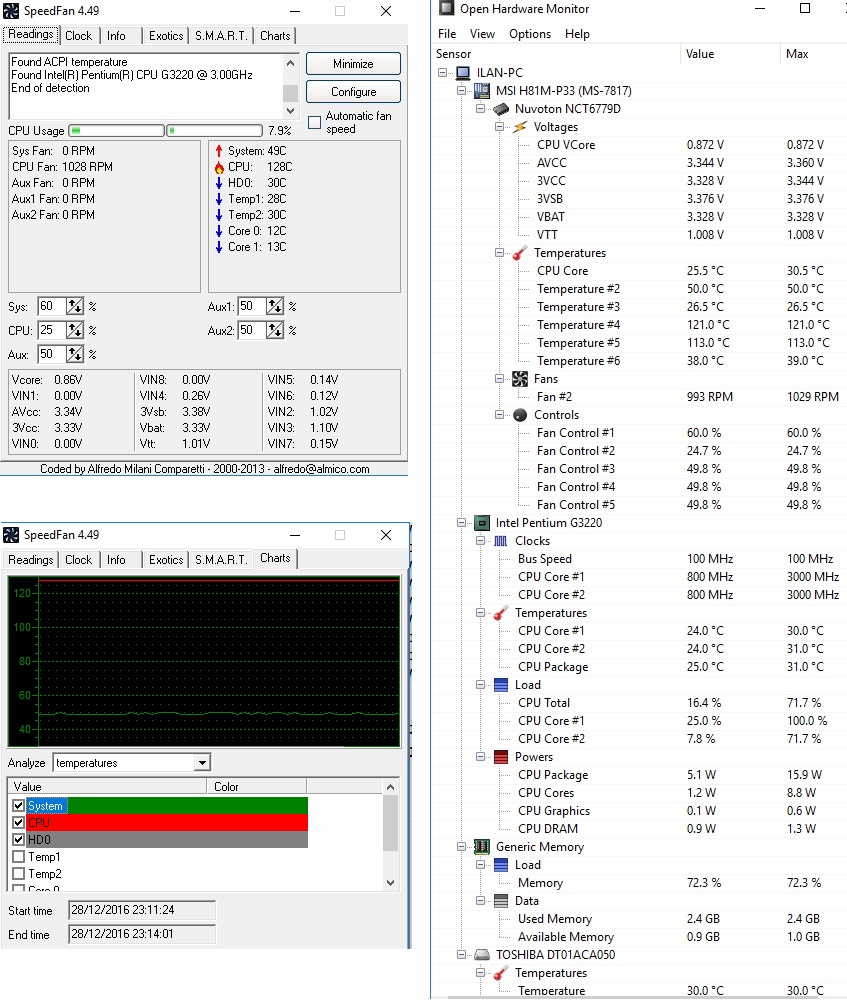The height and width of the screenshot is (1006, 847).
Task: Enable Automatic fan speed checkbox
Action: click(x=314, y=122)
